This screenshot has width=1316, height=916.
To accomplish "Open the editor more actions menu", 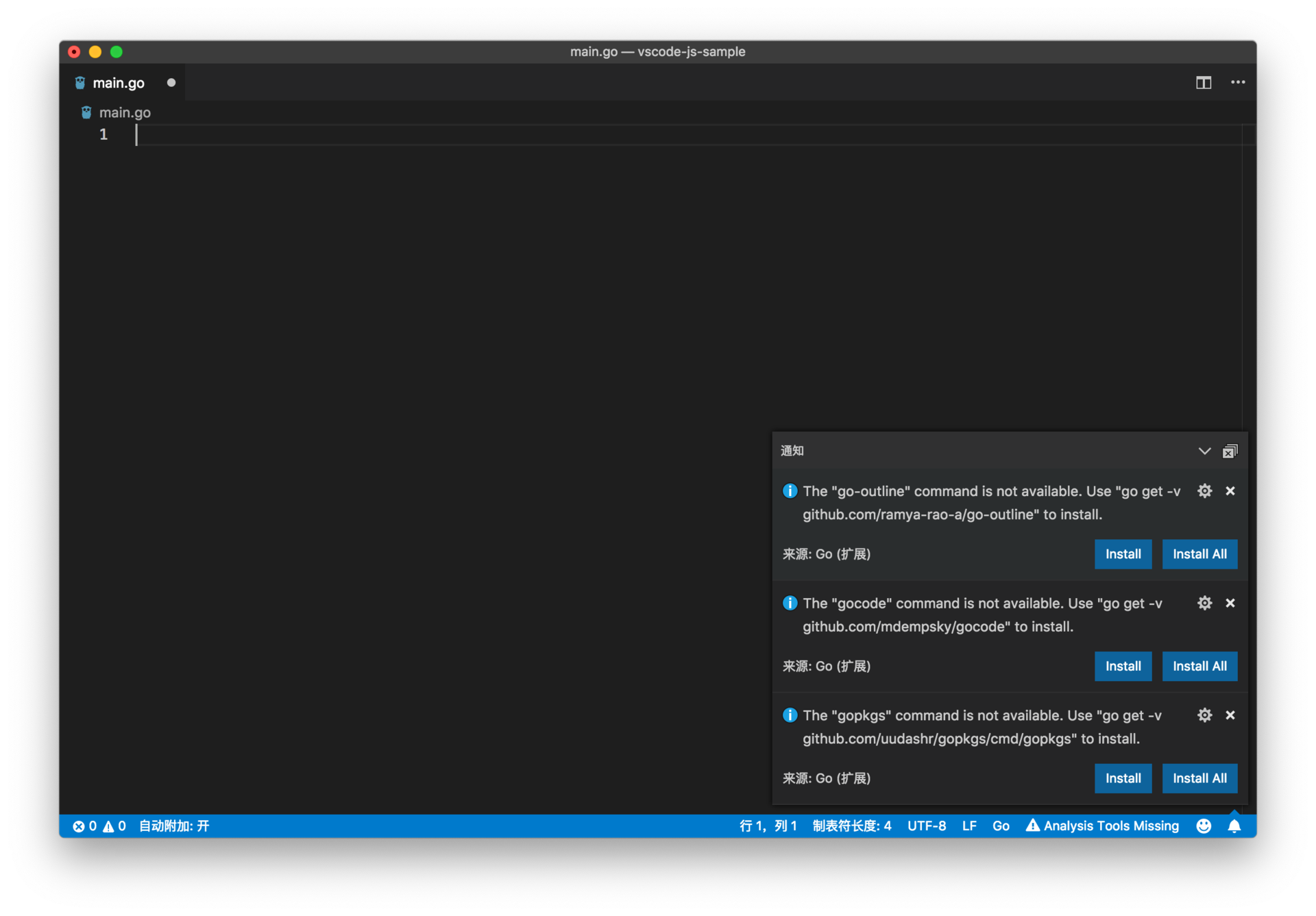I will [1238, 83].
